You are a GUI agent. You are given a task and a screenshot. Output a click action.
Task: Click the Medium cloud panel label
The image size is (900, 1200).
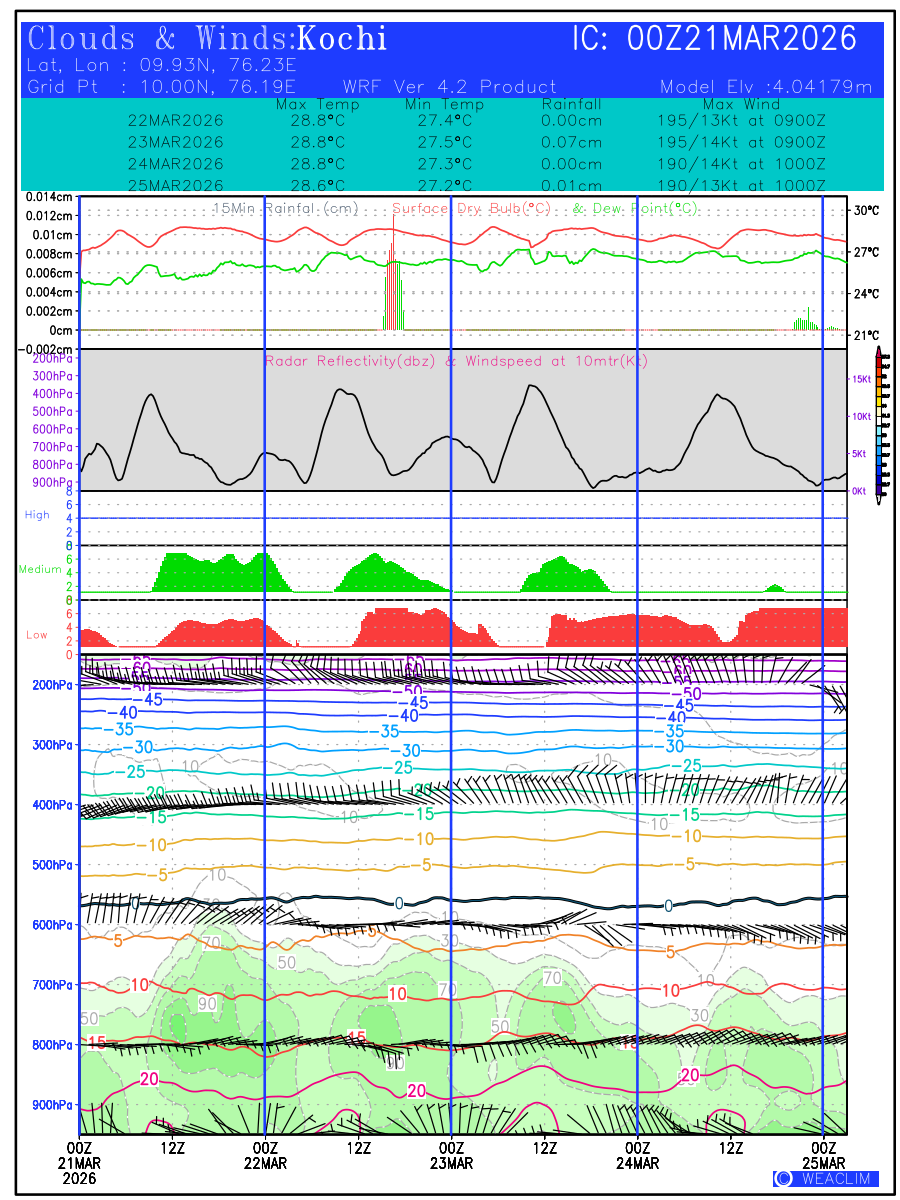tap(40, 569)
